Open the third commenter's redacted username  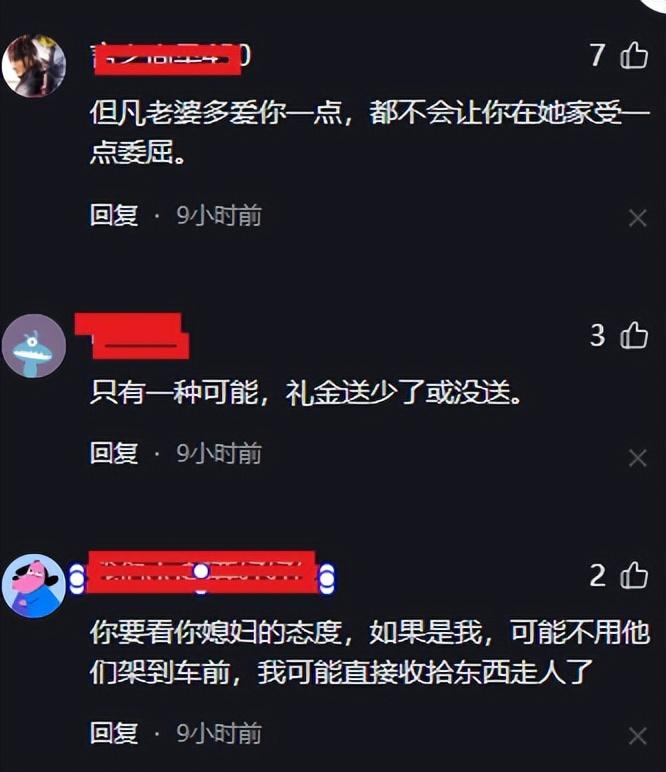tap(201, 572)
